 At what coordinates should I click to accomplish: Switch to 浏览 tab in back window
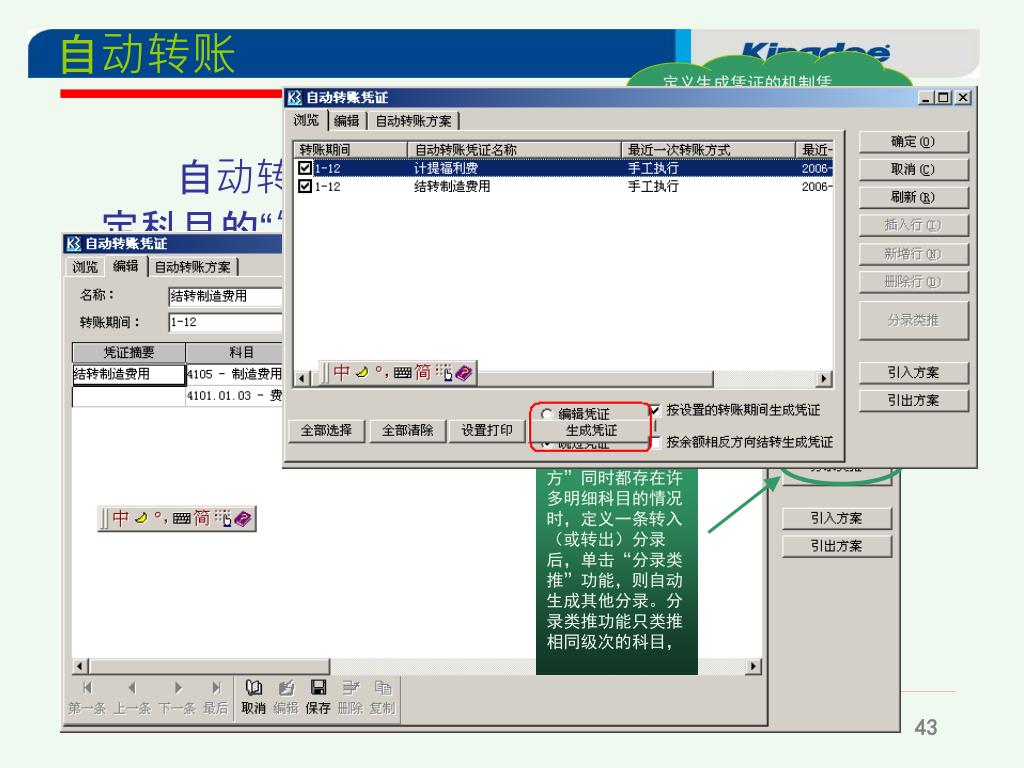pos(85,266)
